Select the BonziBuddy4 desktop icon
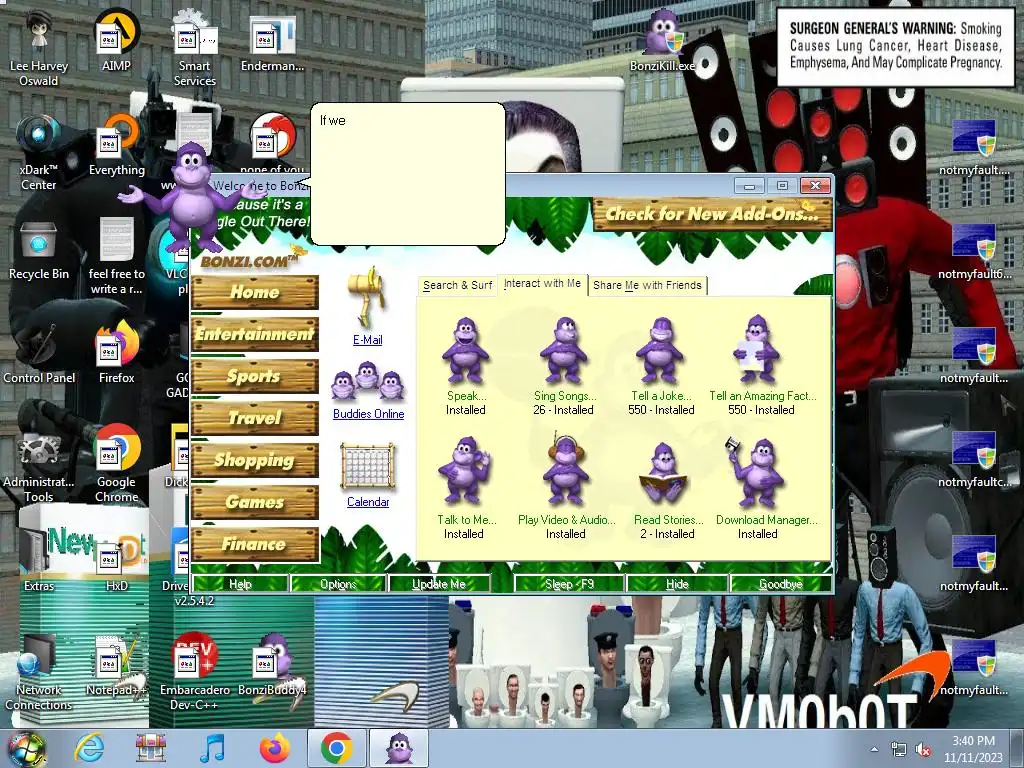 pyautogui.click(x=272, y=666)
